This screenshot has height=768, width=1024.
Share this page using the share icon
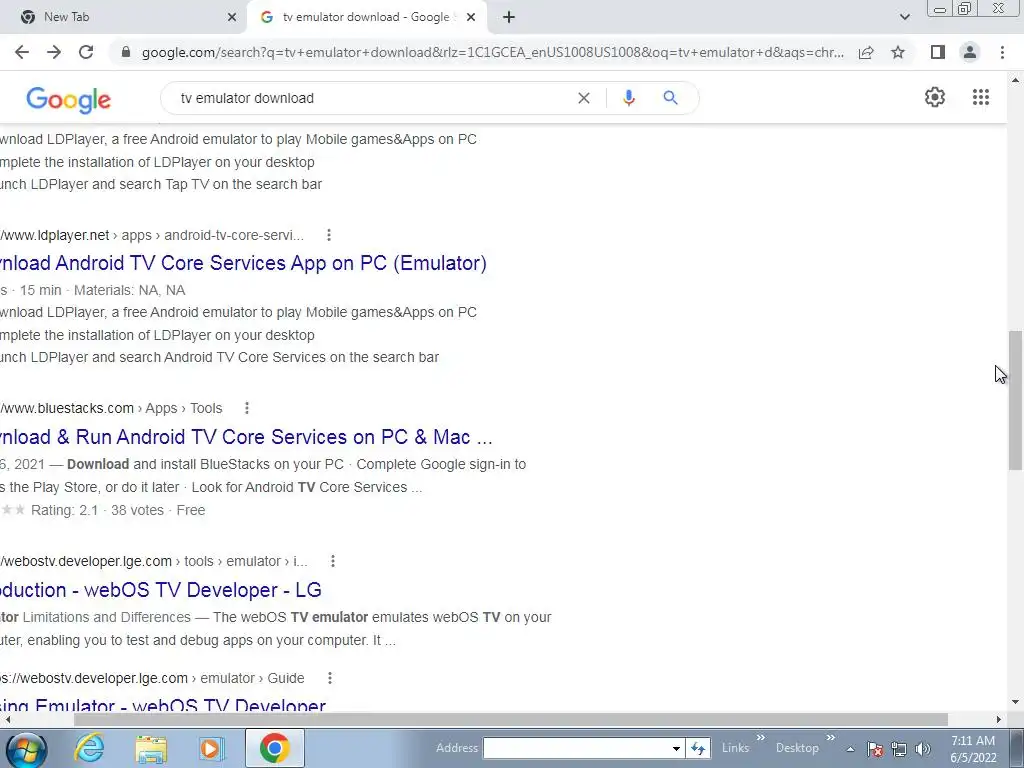(x=866, y=52)
